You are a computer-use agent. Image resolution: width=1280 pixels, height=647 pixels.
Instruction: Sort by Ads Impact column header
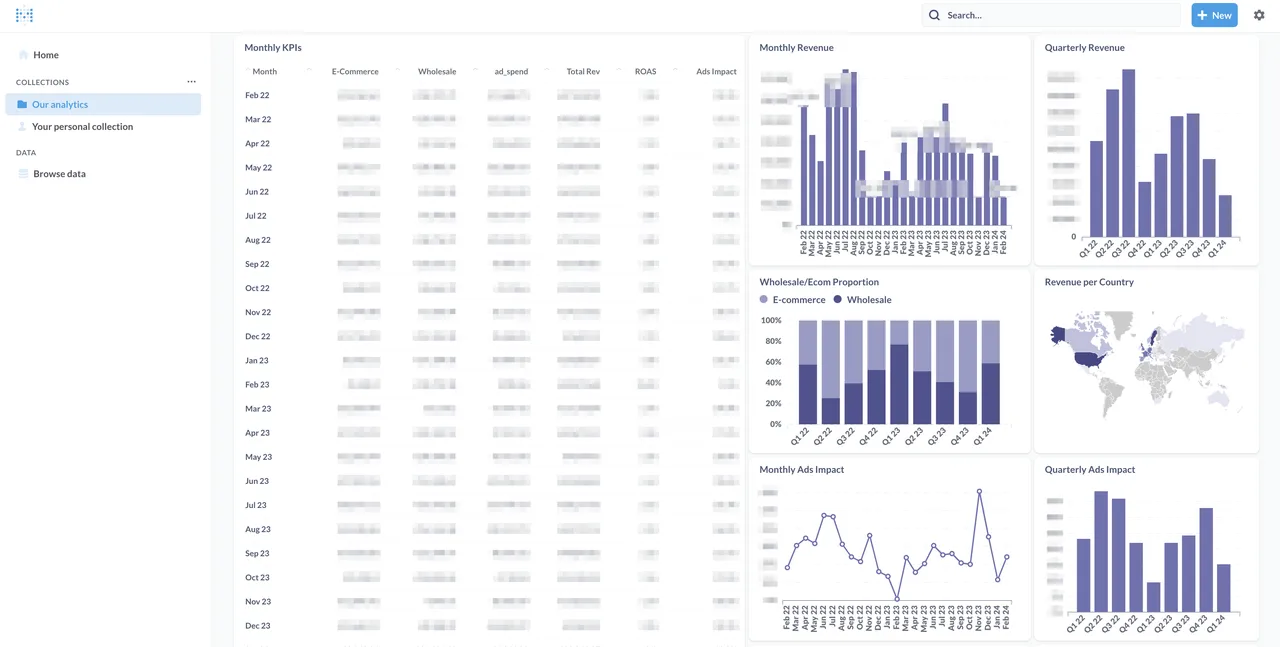pyautogui.click(x=717, y=72)
